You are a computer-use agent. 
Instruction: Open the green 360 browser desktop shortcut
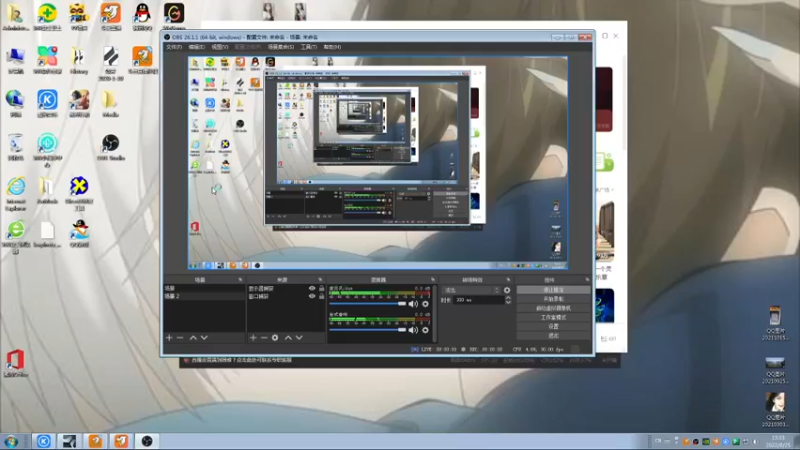(x=16, y=237)
